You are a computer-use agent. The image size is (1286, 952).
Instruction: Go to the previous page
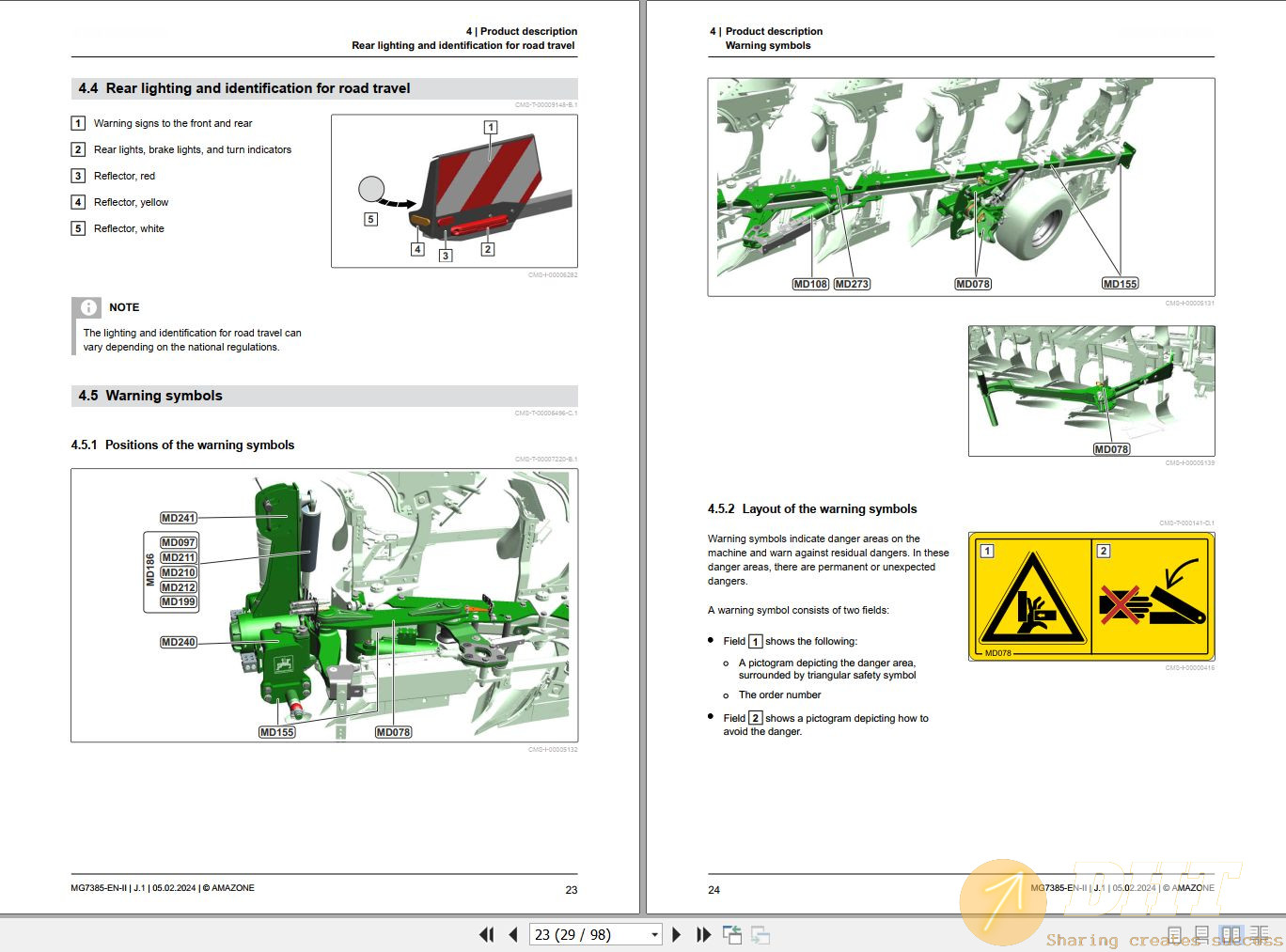[513, 934]
